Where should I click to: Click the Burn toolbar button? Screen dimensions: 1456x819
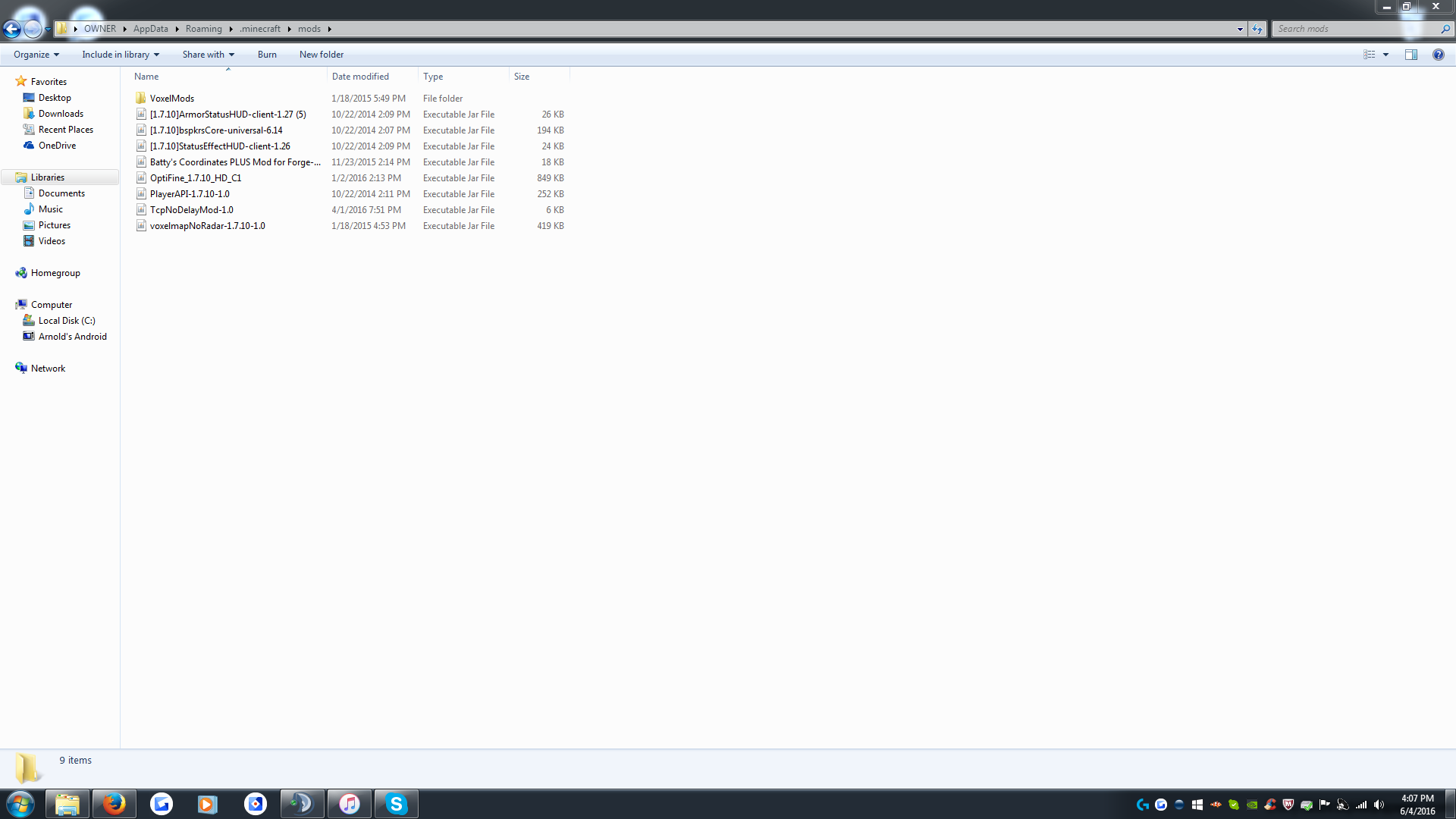(x=267, y=55)
